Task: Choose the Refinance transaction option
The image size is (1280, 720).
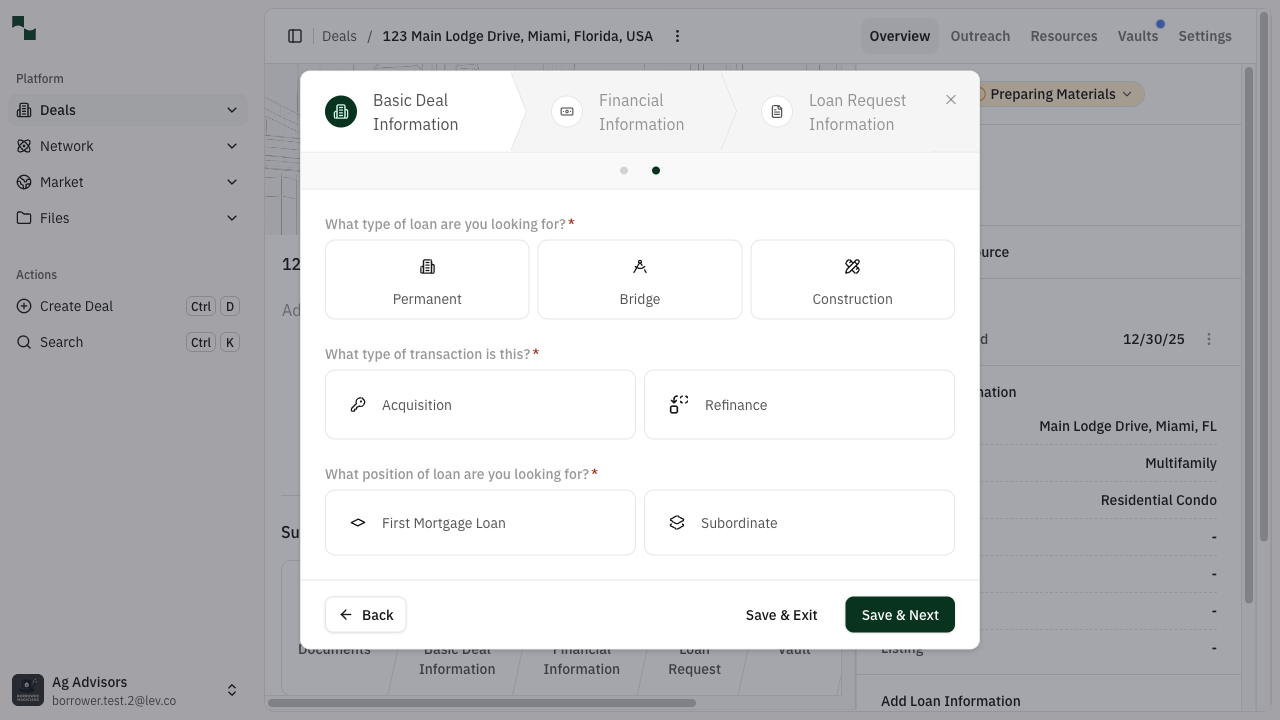Action: pyautogui.click(x=799, y=404)
